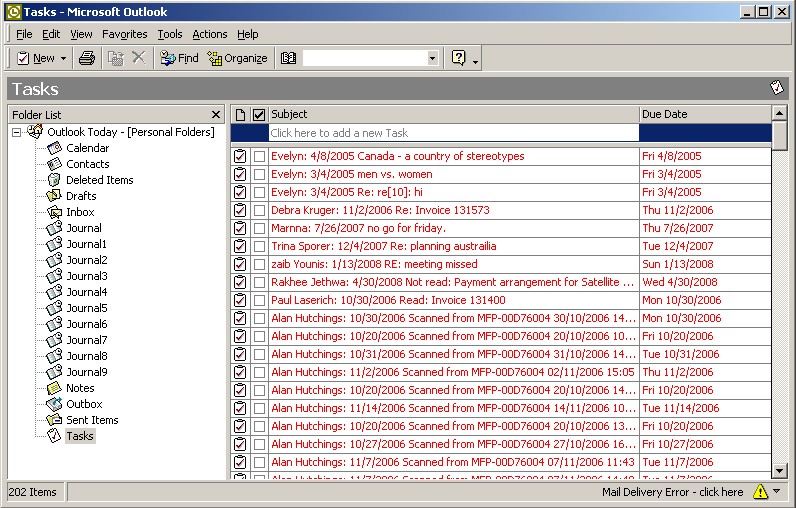Open the Drafts folder icon
Screen dimensions: 796x508
click(x=54, y=196)
